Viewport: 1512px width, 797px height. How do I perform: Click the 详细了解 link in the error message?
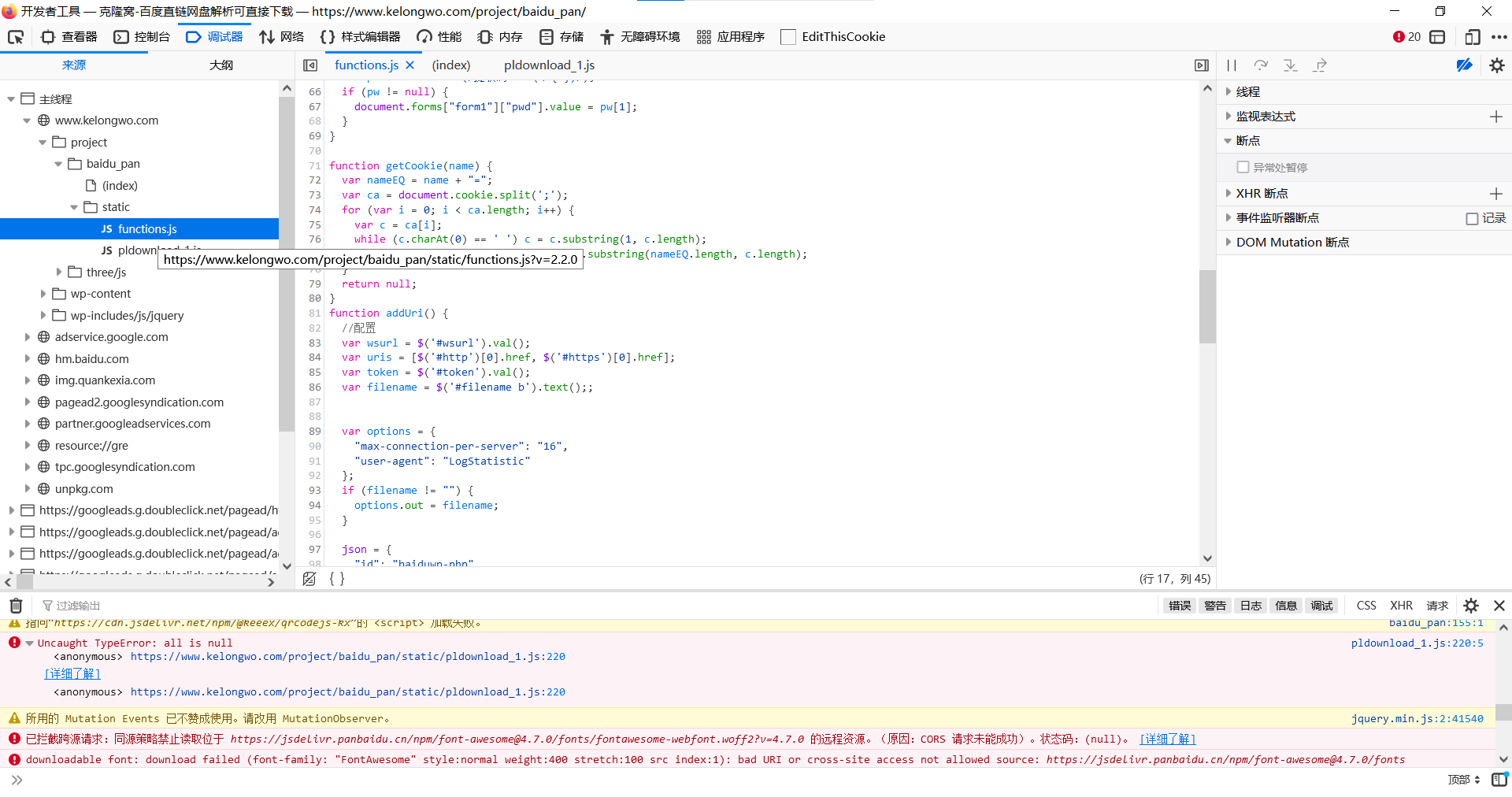click(72, 673)
